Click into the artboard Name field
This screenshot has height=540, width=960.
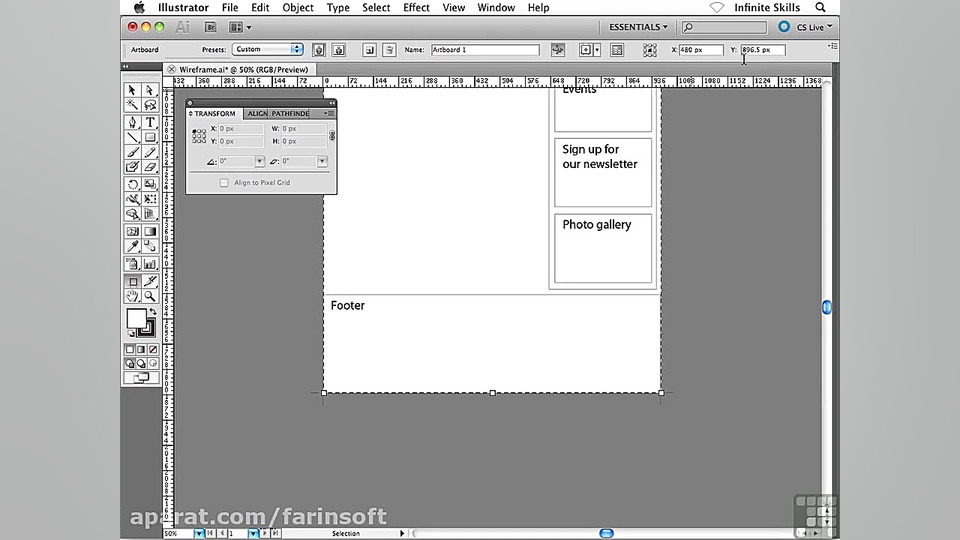pos(485,50)
